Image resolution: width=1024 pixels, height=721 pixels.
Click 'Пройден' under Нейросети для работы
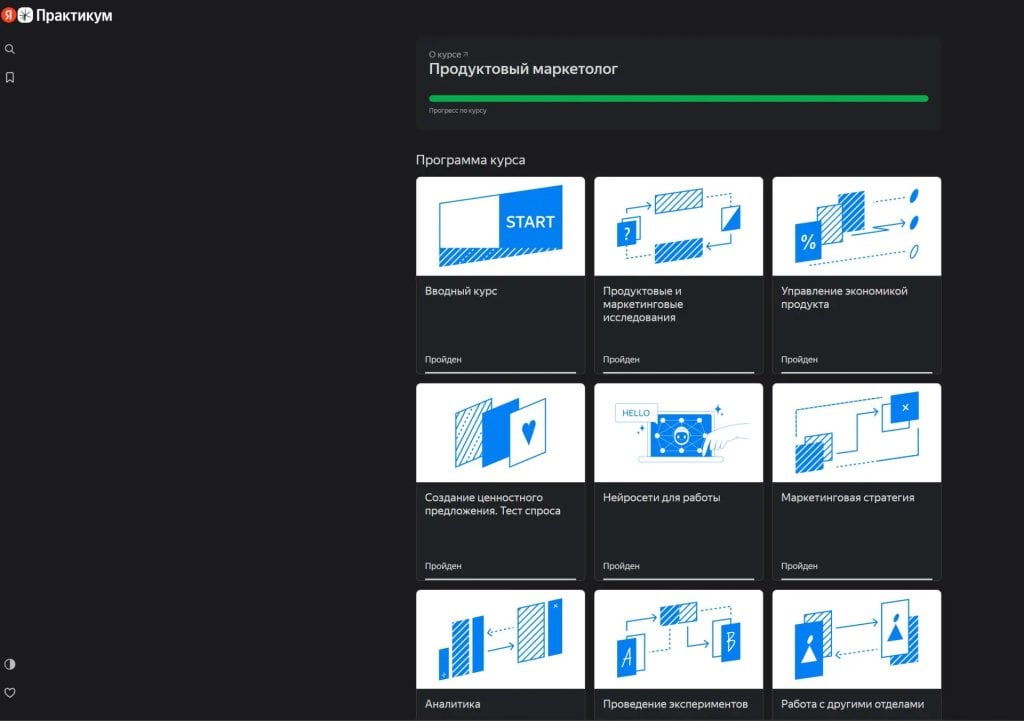(621, 566)
